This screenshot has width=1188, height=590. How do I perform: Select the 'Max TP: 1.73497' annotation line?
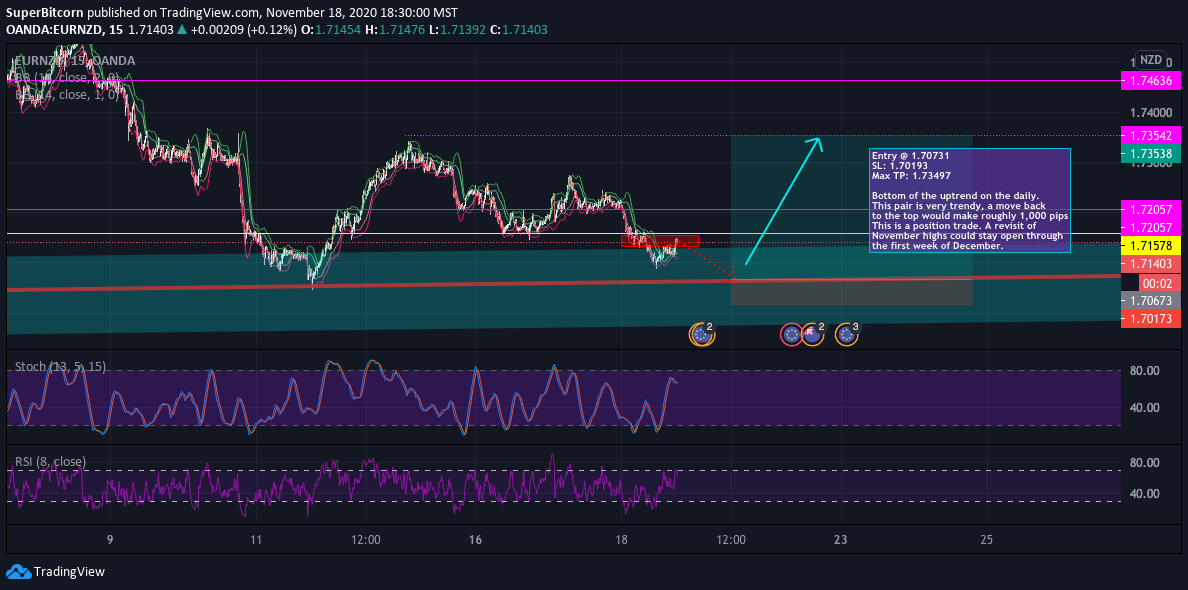[x=910, y=175]
